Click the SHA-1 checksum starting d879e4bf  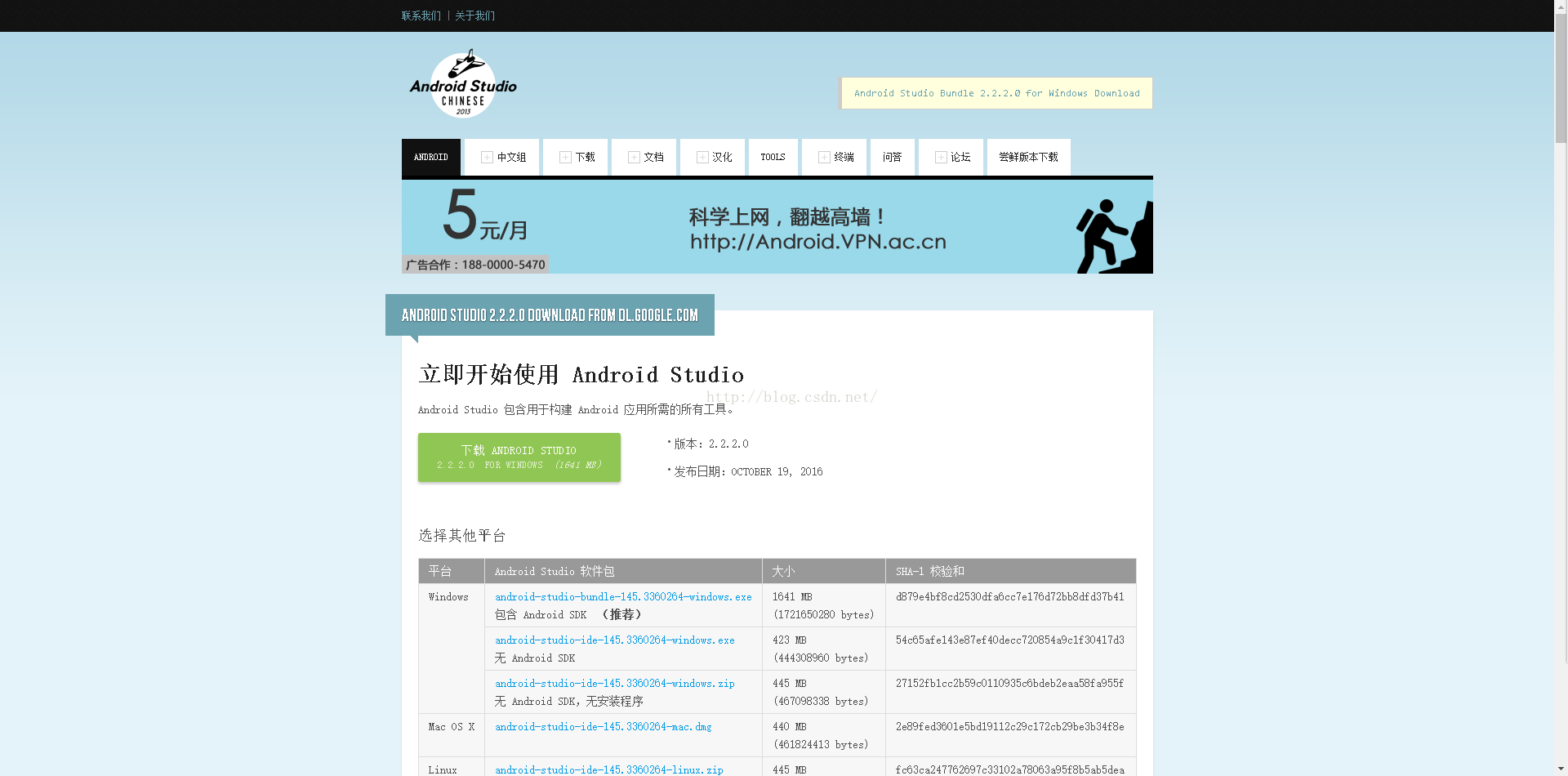(x=1010, y=597)
